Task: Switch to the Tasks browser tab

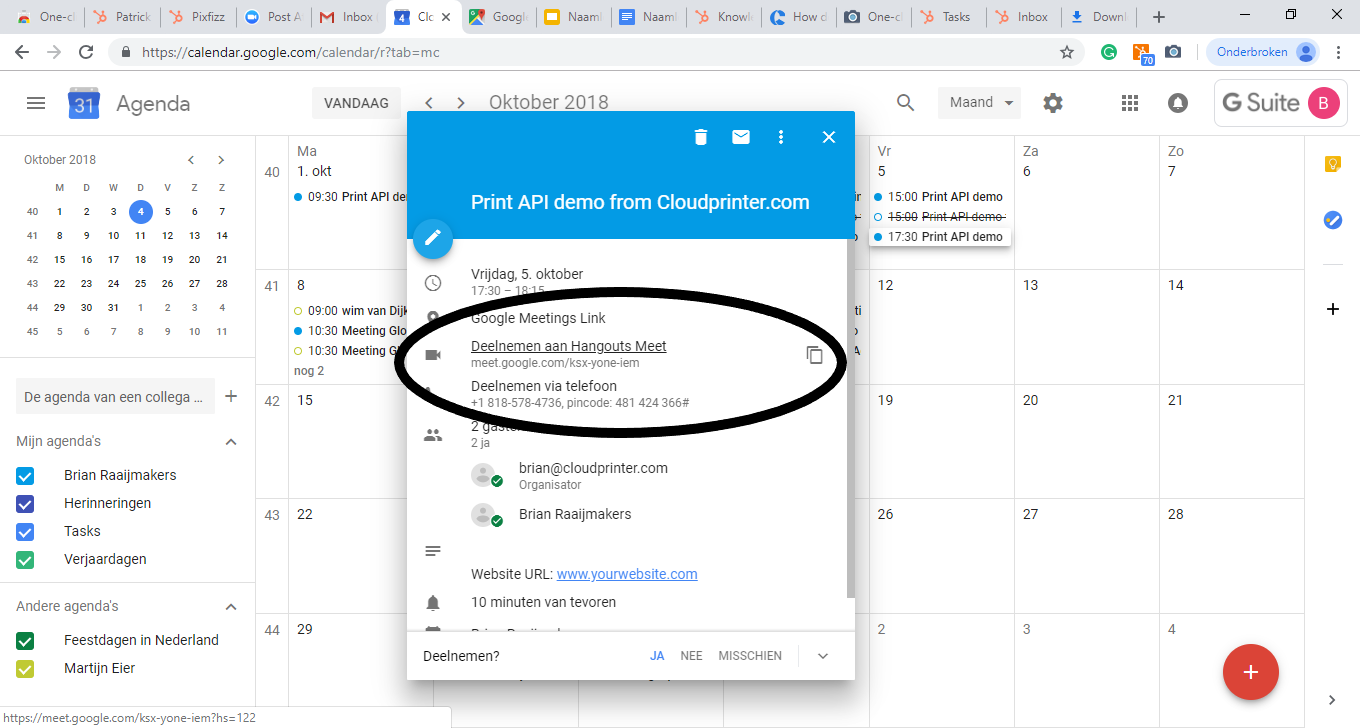Action: tap(947, 17)
